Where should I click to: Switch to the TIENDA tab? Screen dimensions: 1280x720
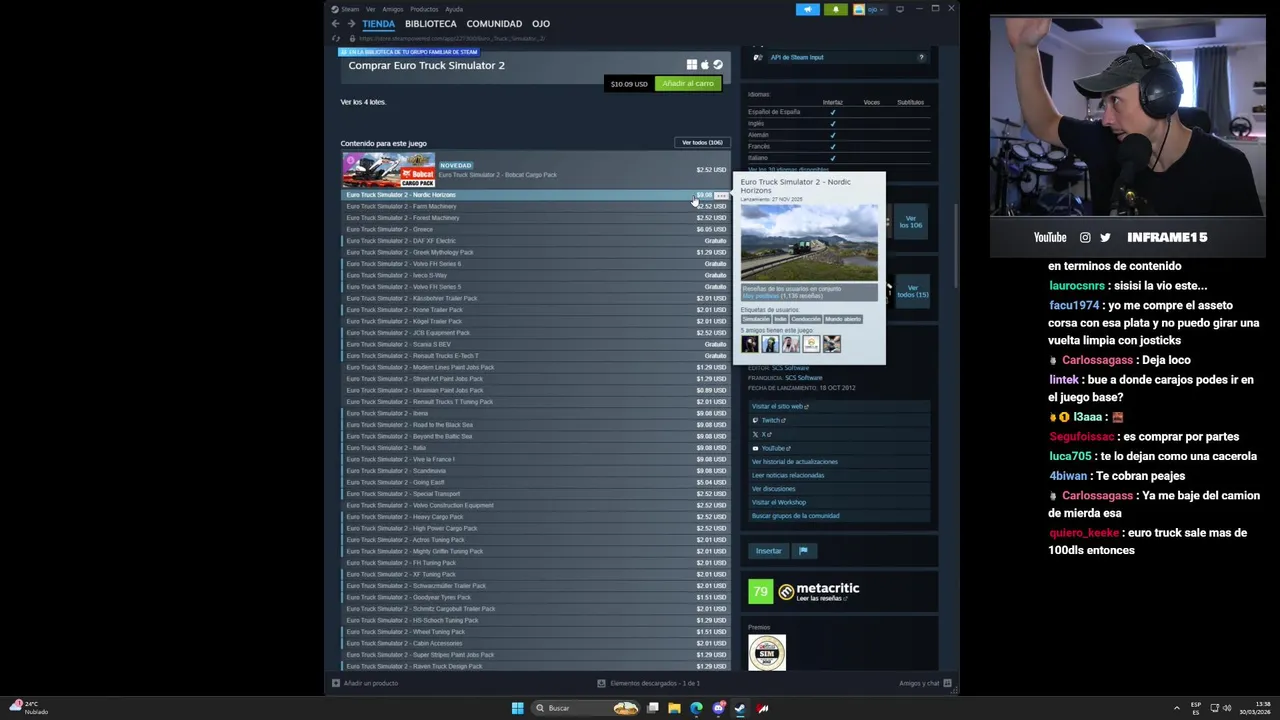pos(378,24)
